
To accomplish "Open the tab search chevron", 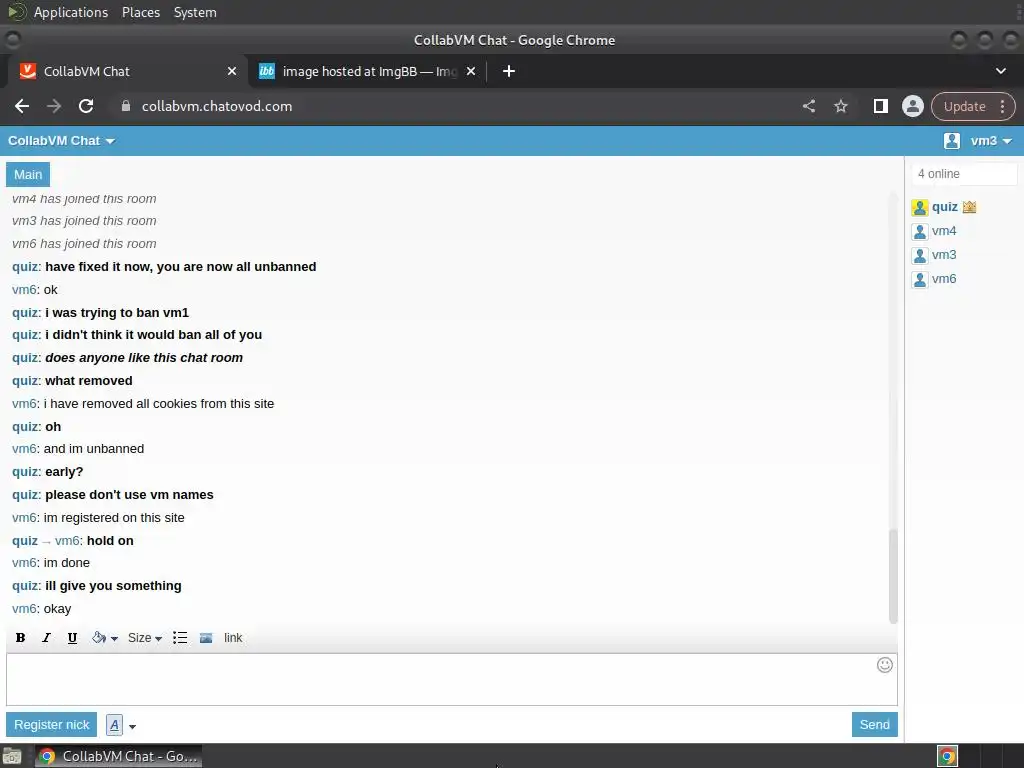I will 1000,71.
